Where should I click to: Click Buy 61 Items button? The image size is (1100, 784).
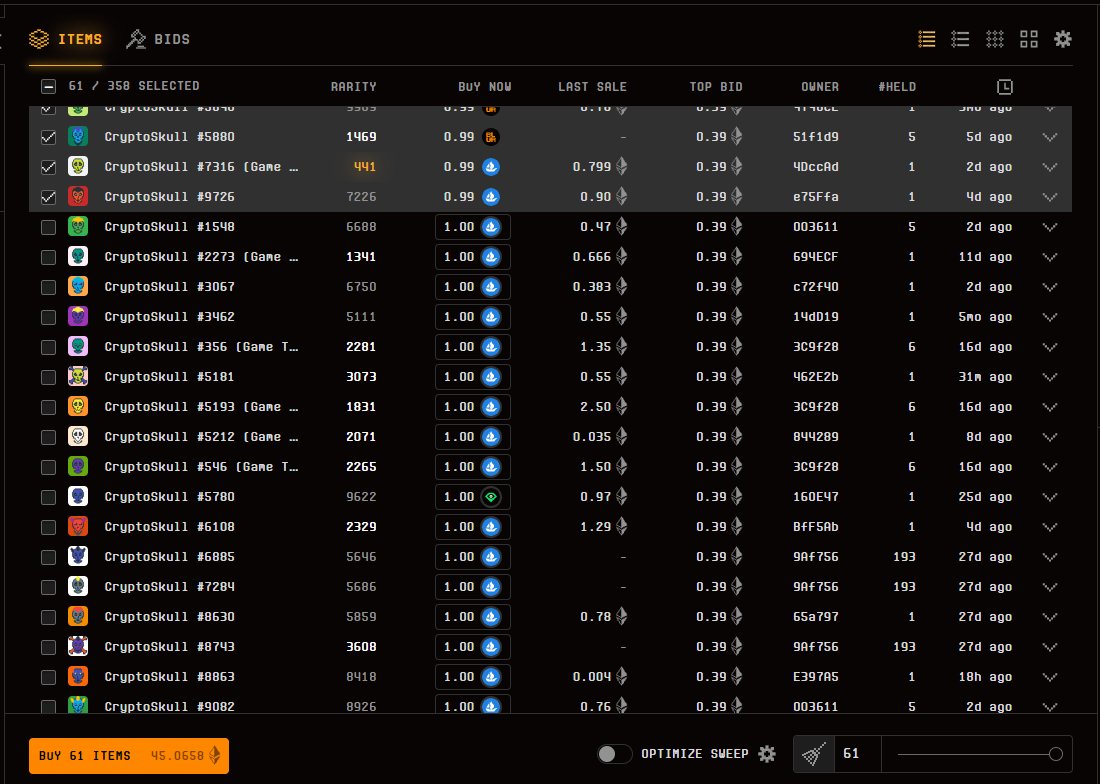click(x=128, y=755)
